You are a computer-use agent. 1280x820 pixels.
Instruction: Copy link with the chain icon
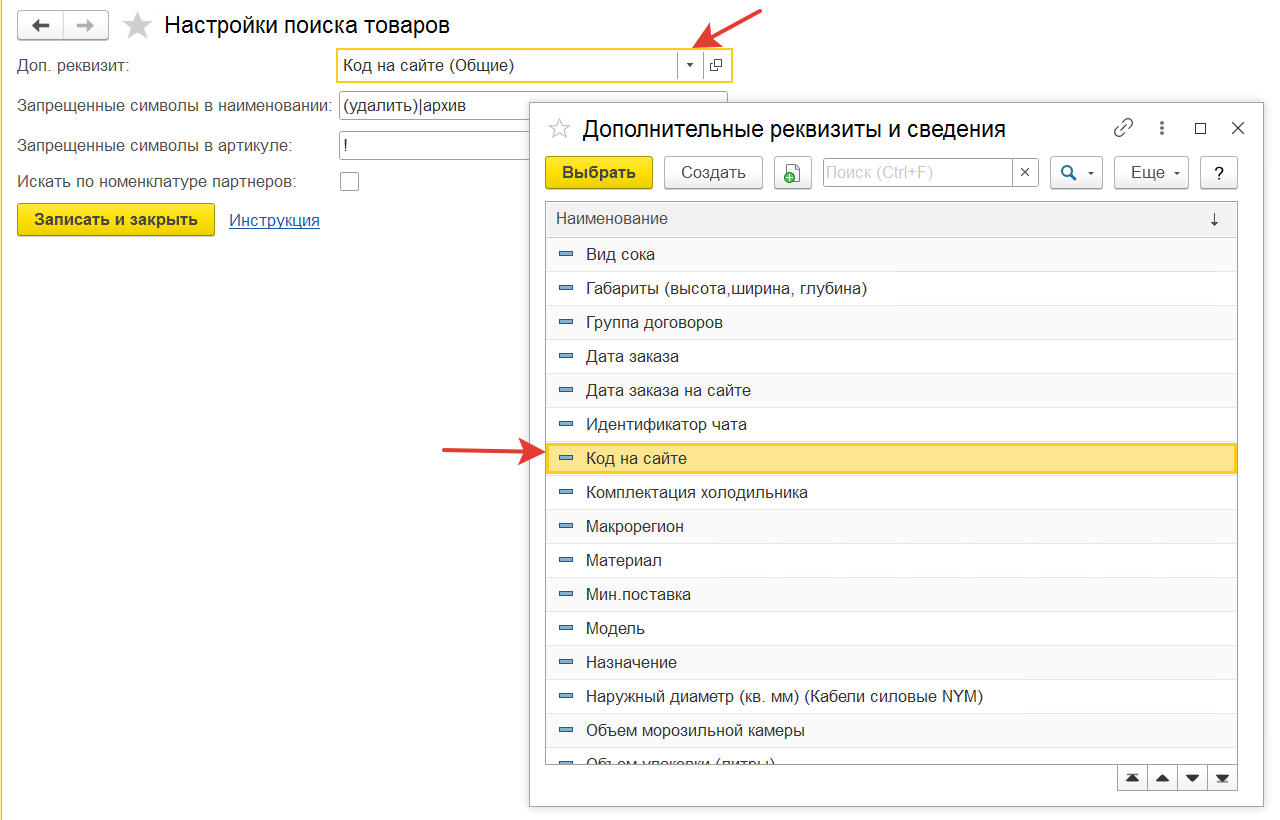pos(1124,128)
